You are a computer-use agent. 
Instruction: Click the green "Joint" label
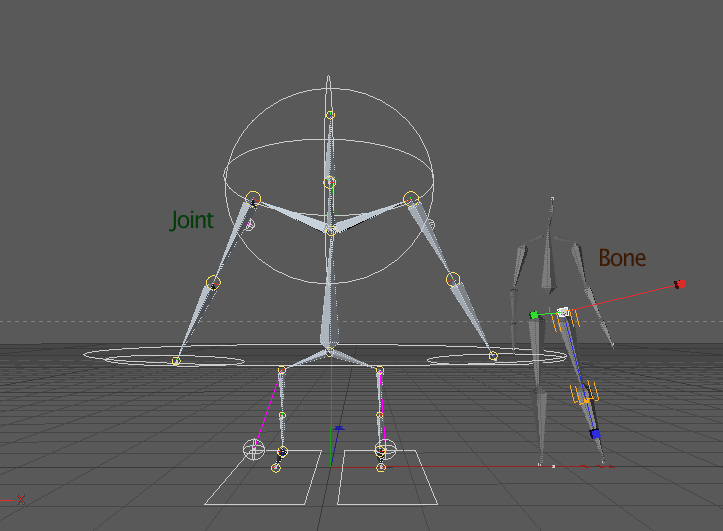pos(192,220)
